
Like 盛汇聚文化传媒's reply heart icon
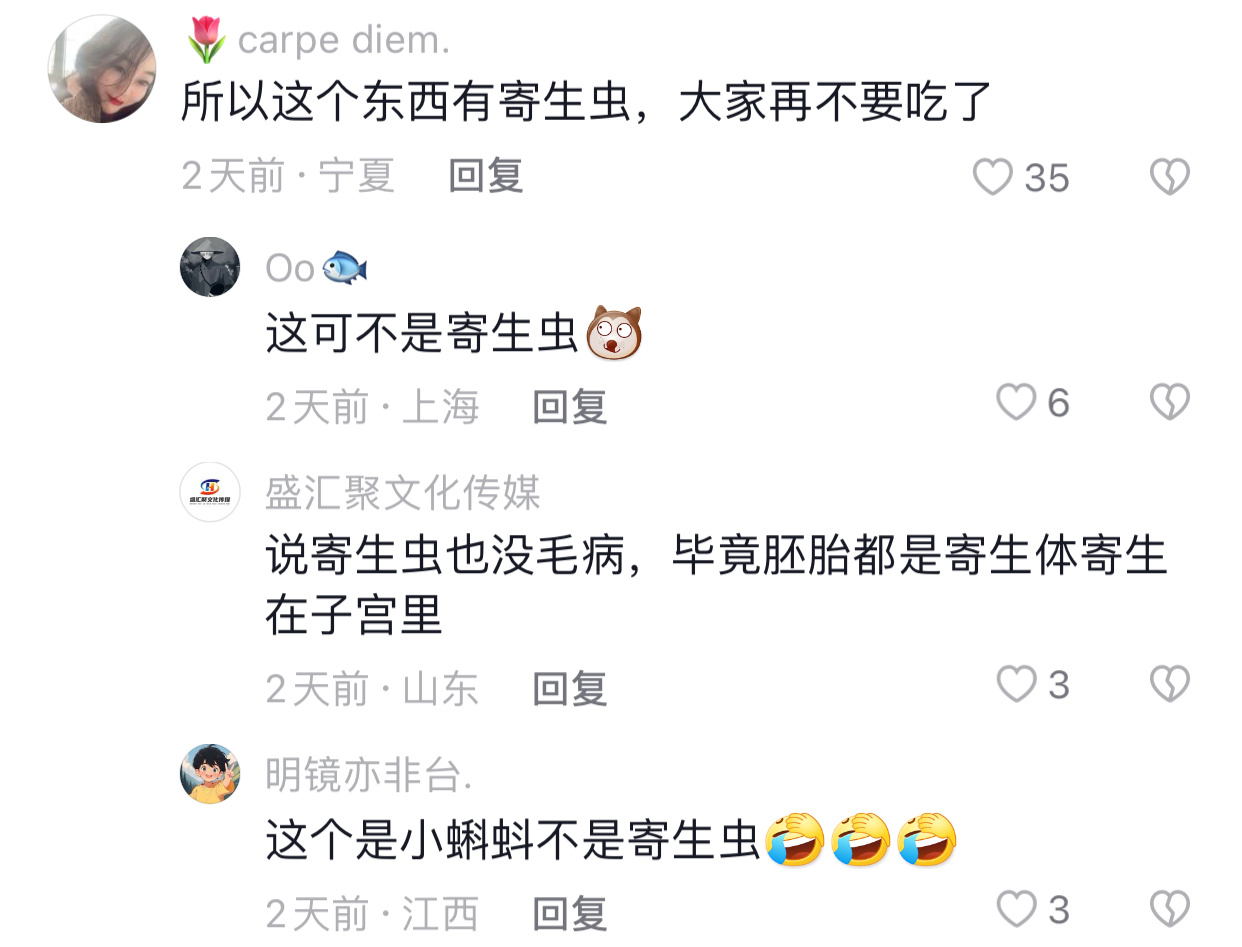point(1017,685)
